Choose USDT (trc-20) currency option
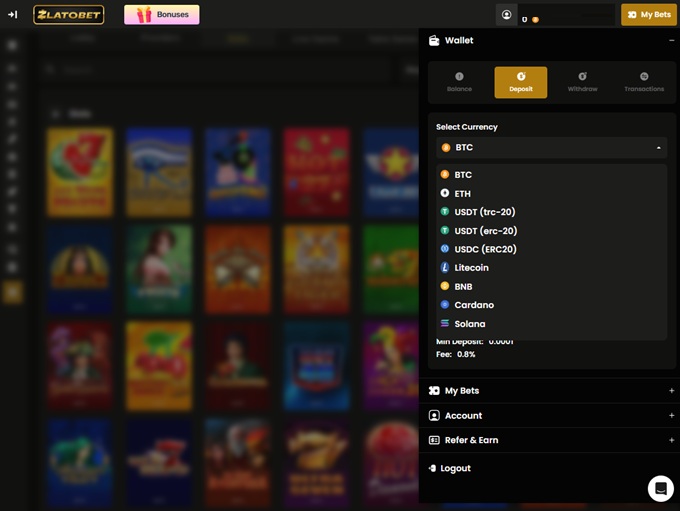 [484, 212]
